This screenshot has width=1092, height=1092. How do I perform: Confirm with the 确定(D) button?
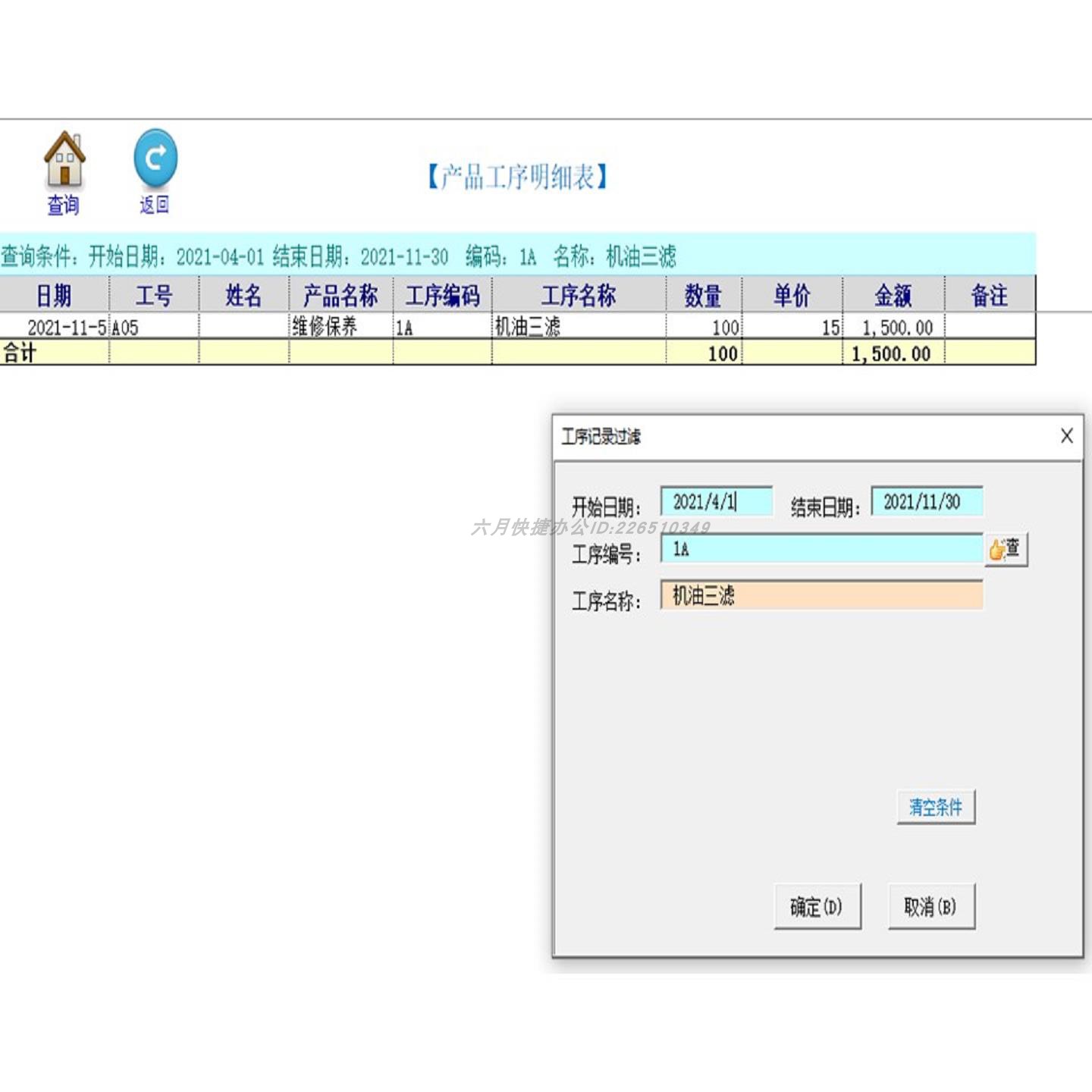coord(817,906)
